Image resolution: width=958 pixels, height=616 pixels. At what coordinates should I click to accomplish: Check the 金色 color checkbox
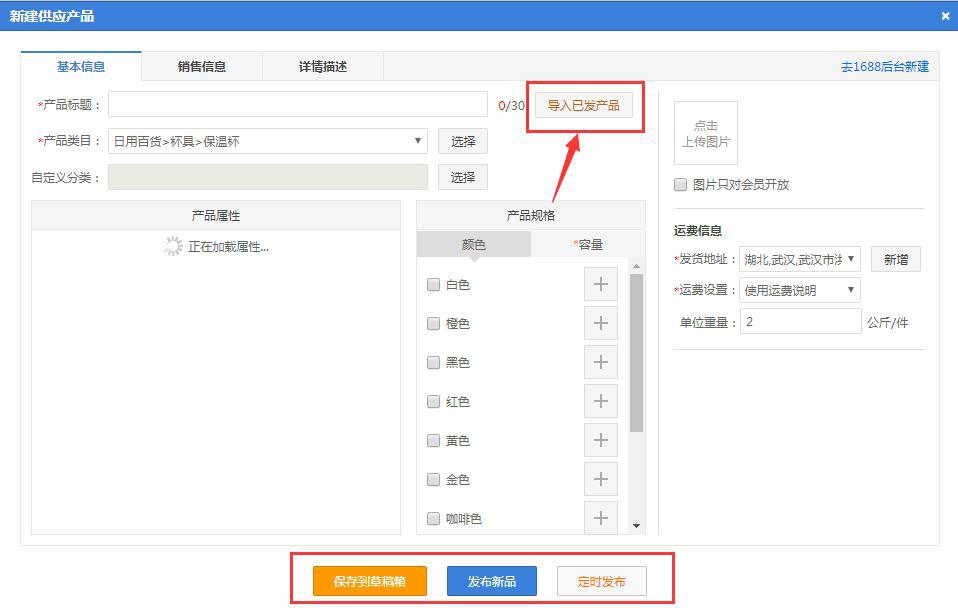click(x=433, y=480)
